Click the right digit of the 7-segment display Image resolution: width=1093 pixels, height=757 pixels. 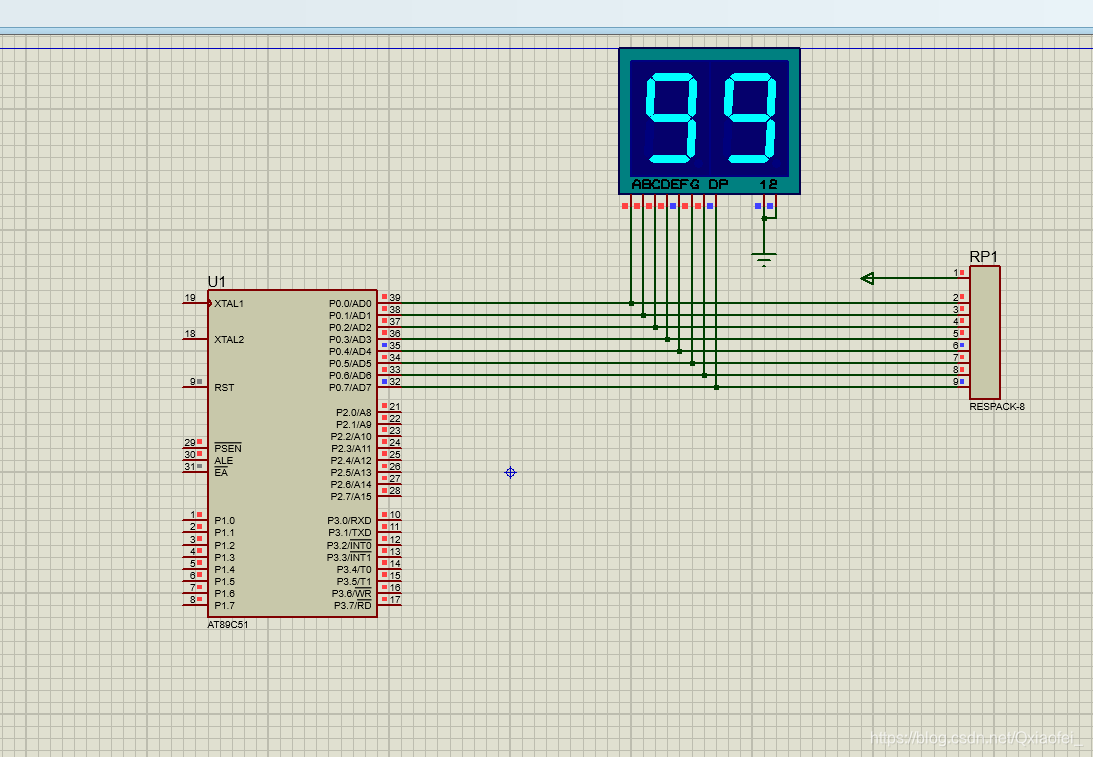pyautogui.click(x=750, y=118)
